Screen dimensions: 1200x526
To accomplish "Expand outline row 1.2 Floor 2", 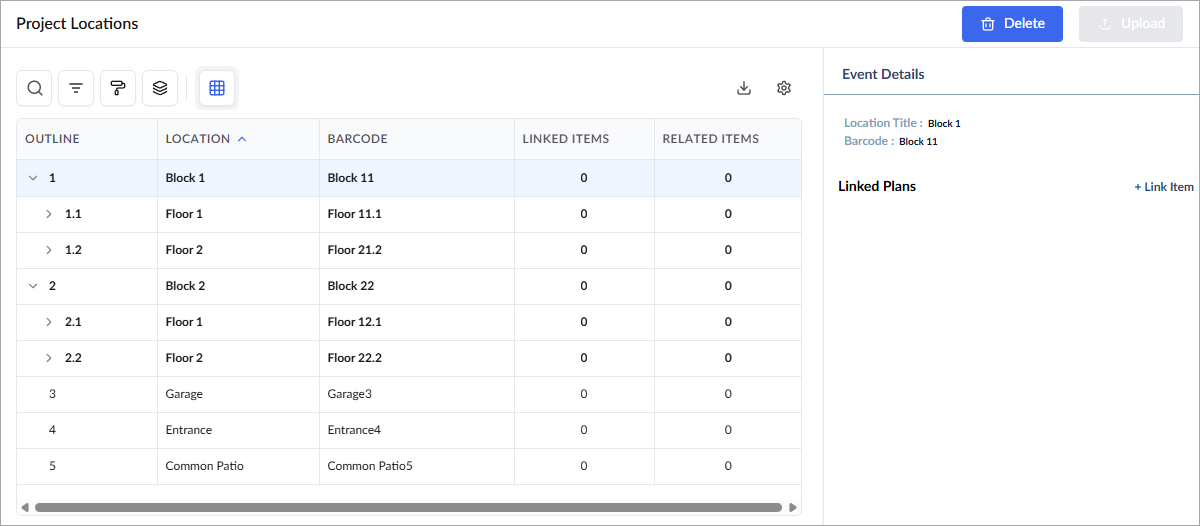I will 48,250.
